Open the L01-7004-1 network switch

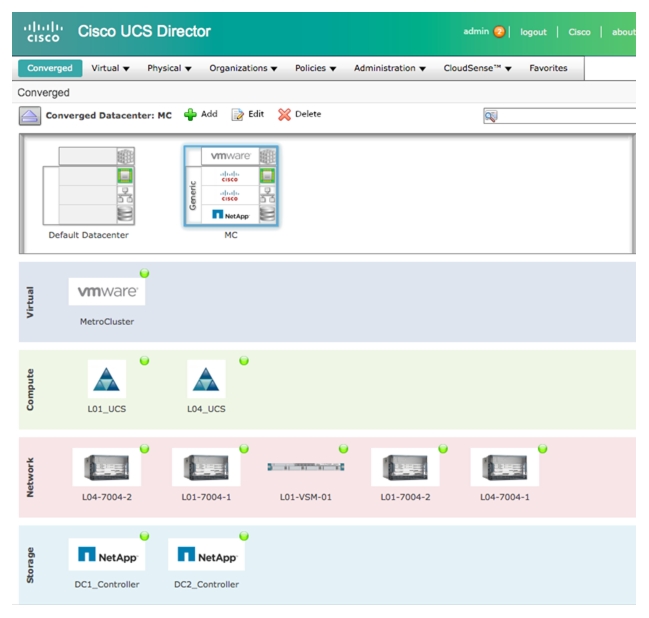pyautogui.click(x=206, y=467)
